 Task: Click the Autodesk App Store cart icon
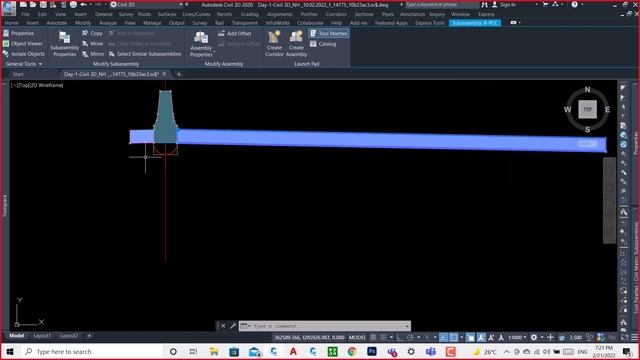coord(545,4)
